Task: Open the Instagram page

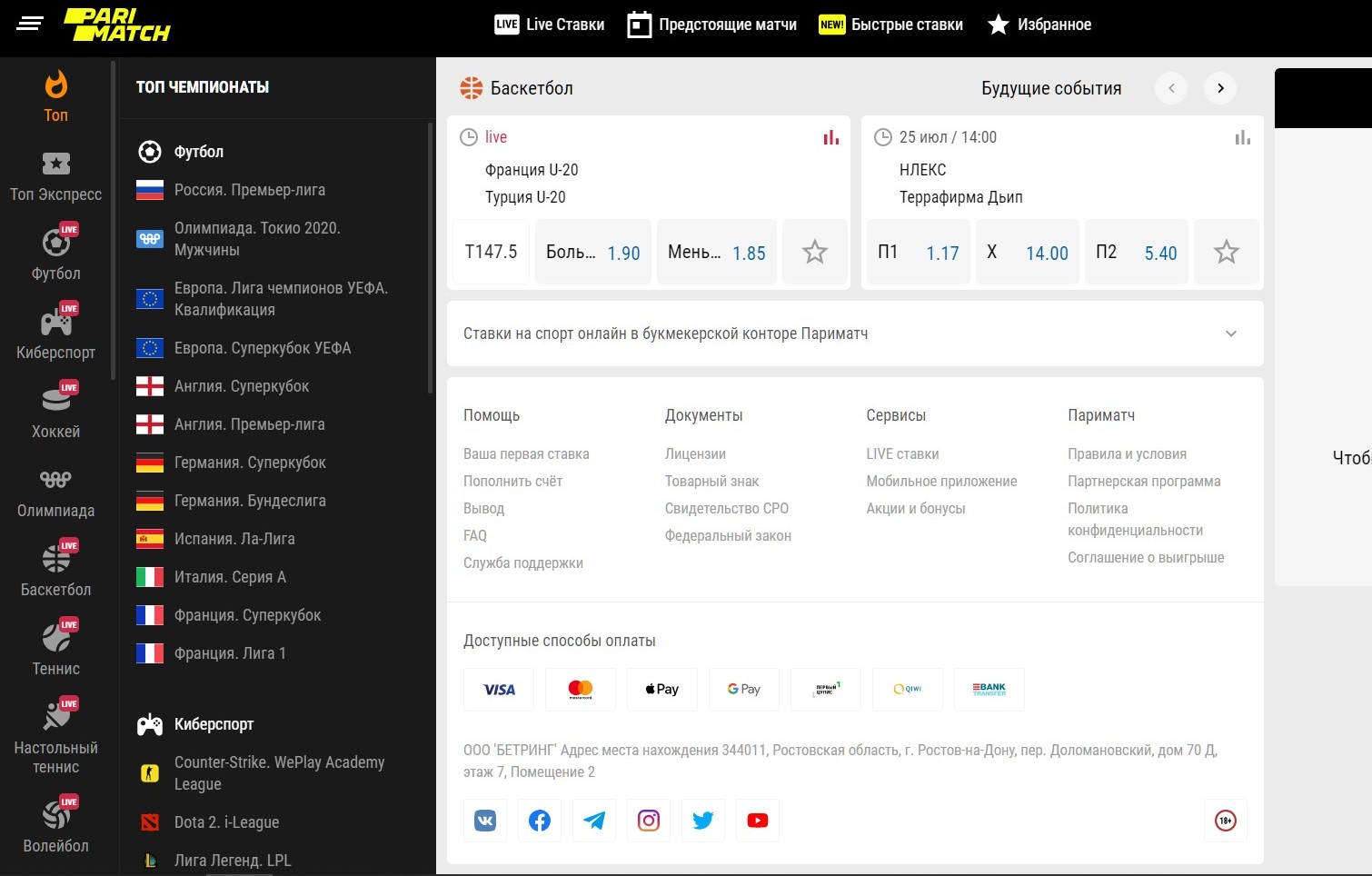Action: coord(649,821)
